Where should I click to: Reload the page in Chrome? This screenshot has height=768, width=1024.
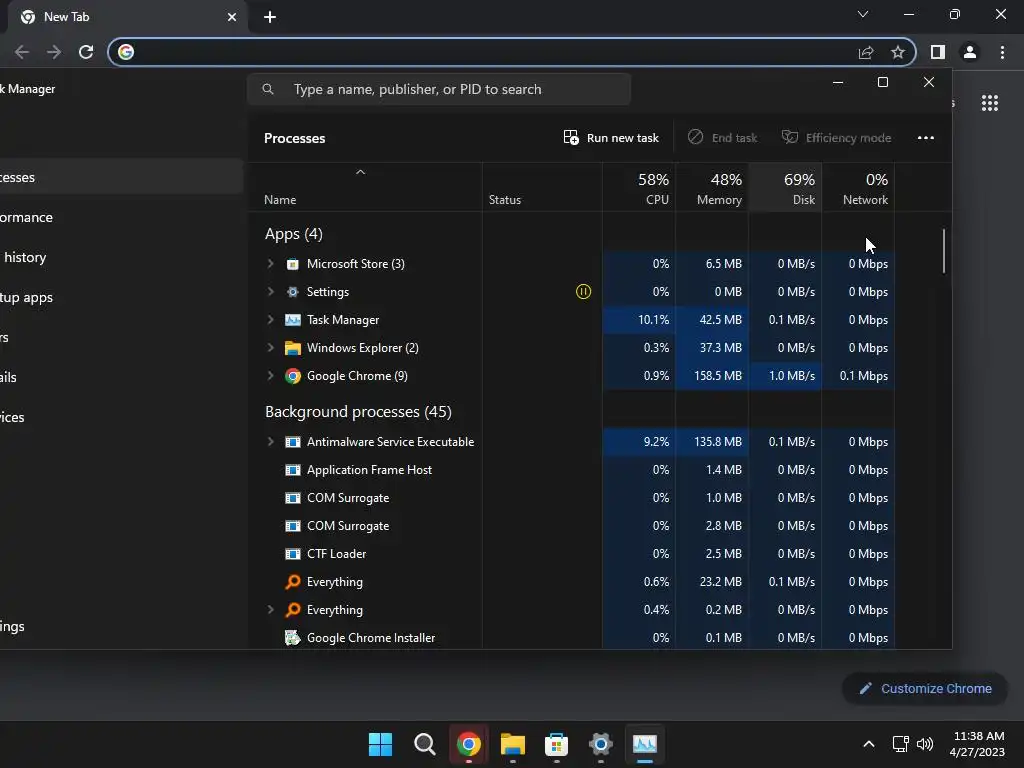(86, 52)
